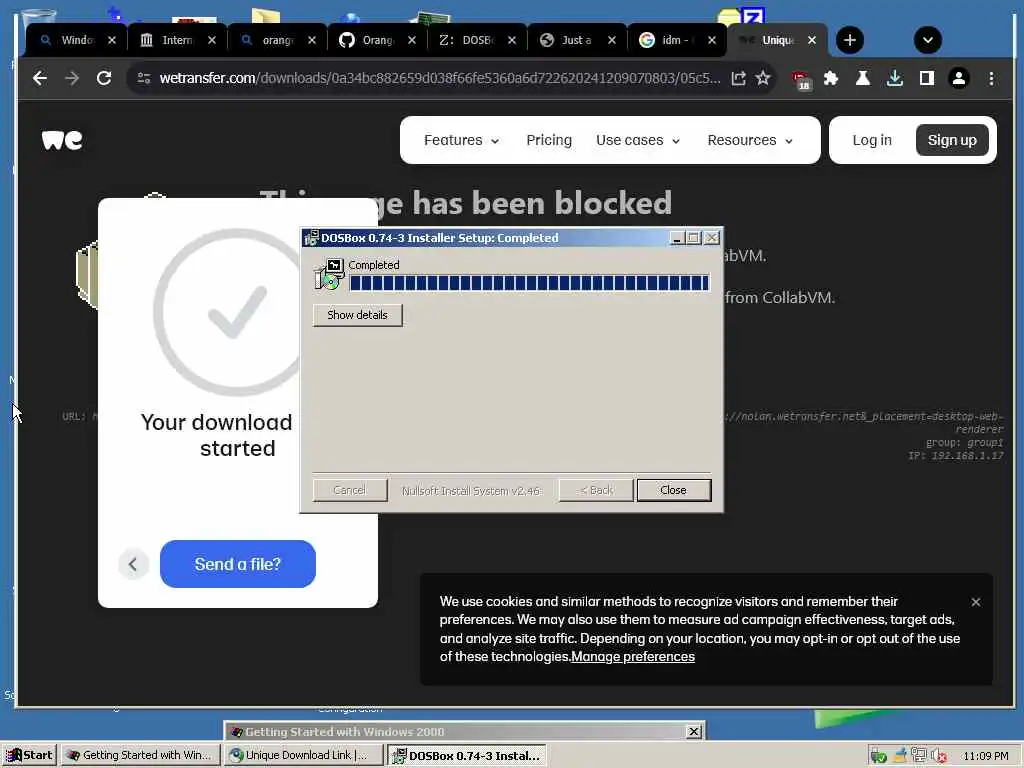Open the Pricing page
Viewport: 1024px width, 768px height.
click(x=549, y=140)
